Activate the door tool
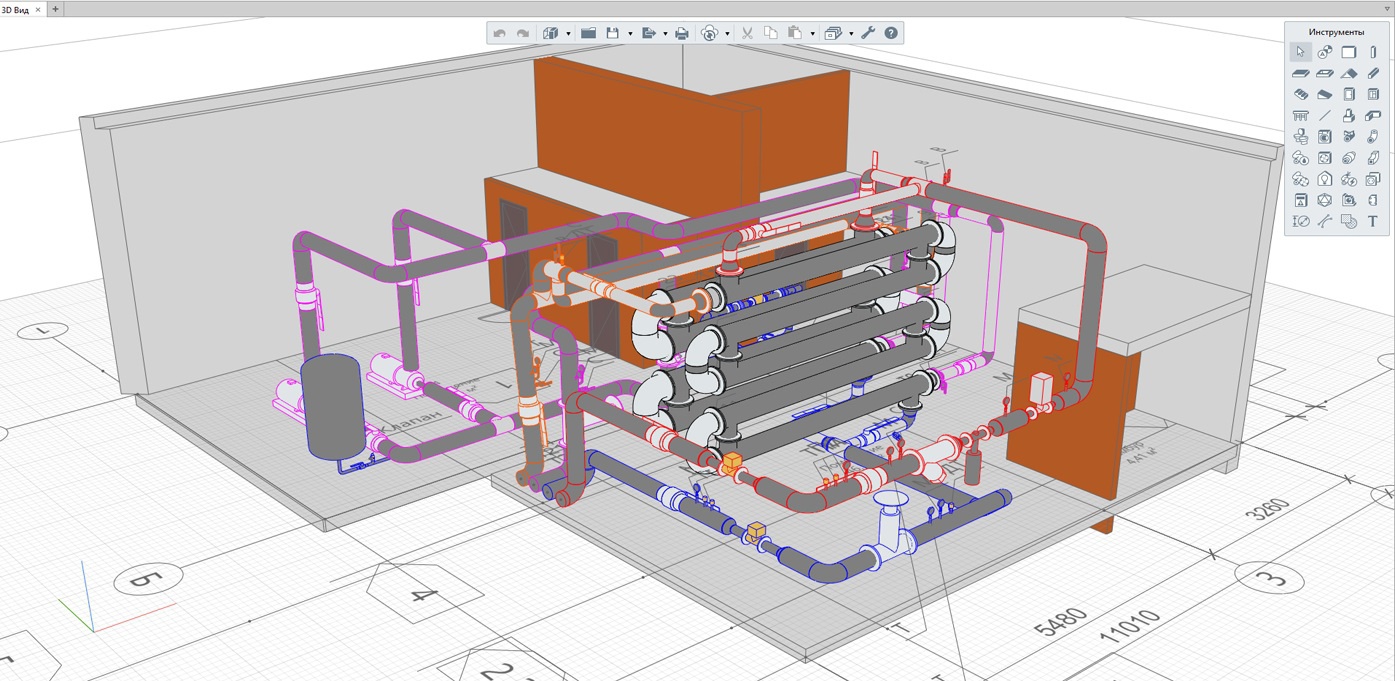Image resolution: width=1395 pixels, height=681 pixels. [1349, 95]
